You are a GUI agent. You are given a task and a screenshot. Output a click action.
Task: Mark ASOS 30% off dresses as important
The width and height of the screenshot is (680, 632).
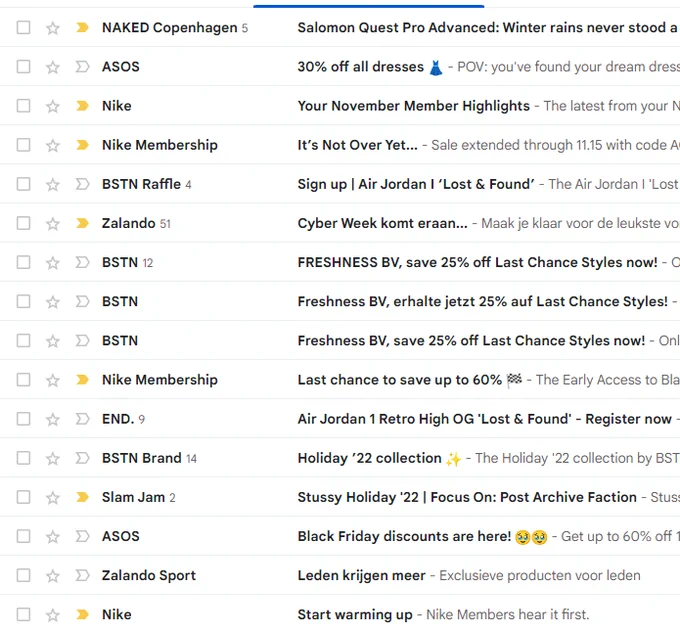pyautogui.click(x=82, y=67)
